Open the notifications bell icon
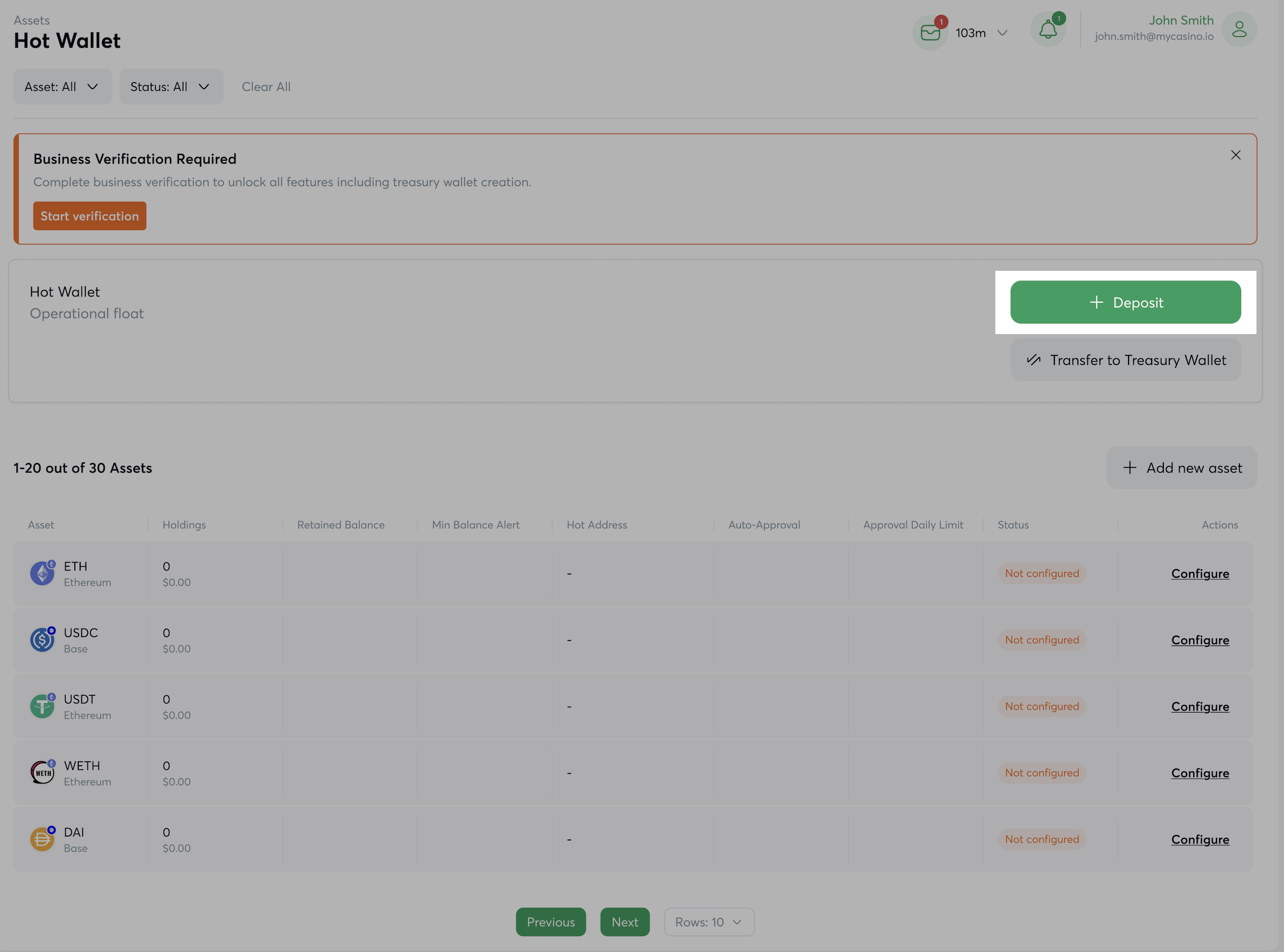 1047,30
